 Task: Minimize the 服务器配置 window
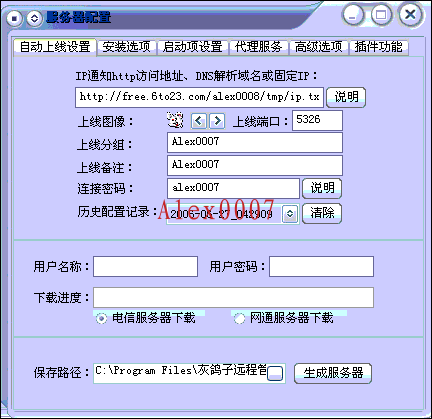click(x=353, y=15)
